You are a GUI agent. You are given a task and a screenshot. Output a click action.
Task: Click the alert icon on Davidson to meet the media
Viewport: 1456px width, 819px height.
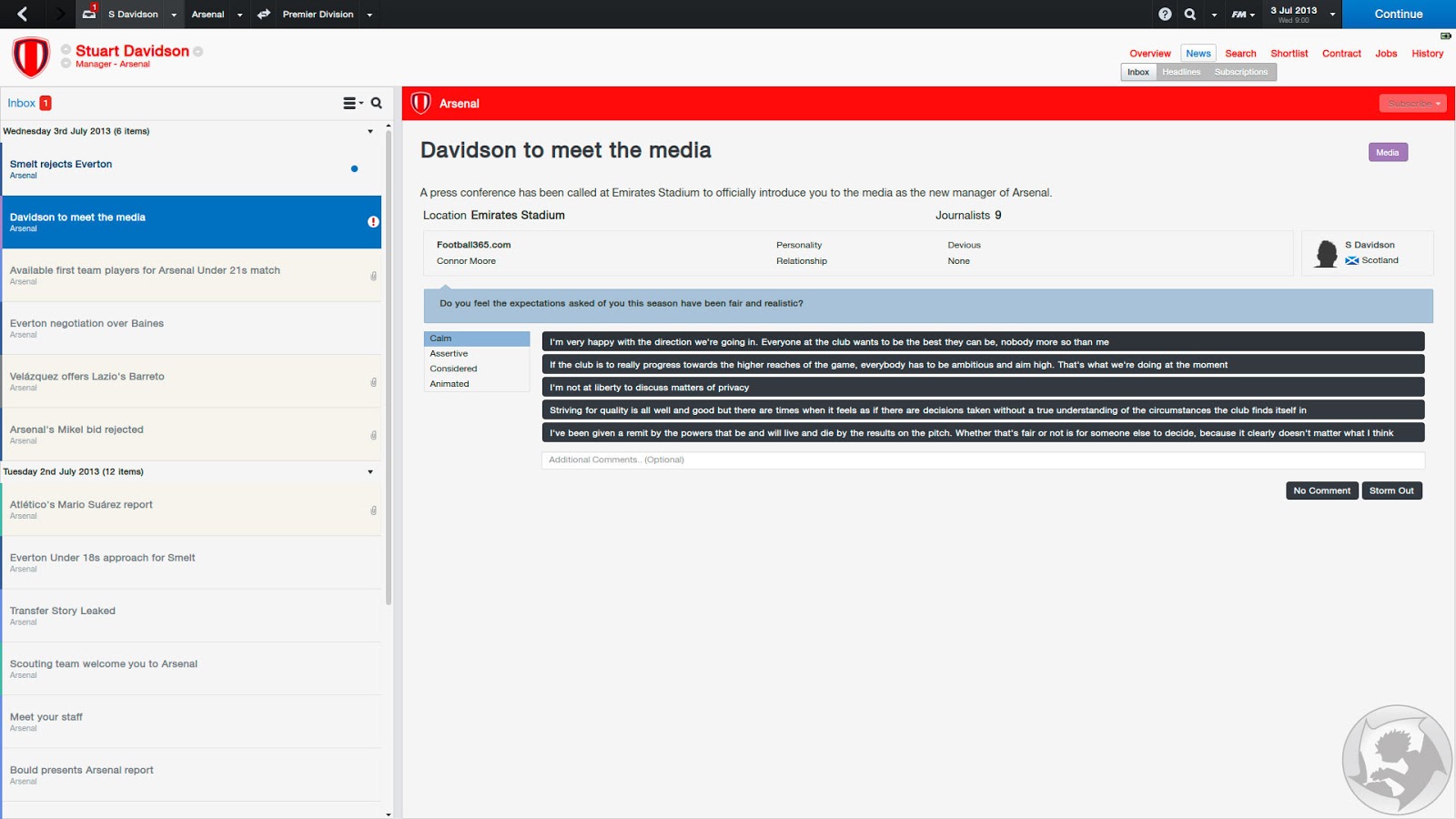click(373, 221)
